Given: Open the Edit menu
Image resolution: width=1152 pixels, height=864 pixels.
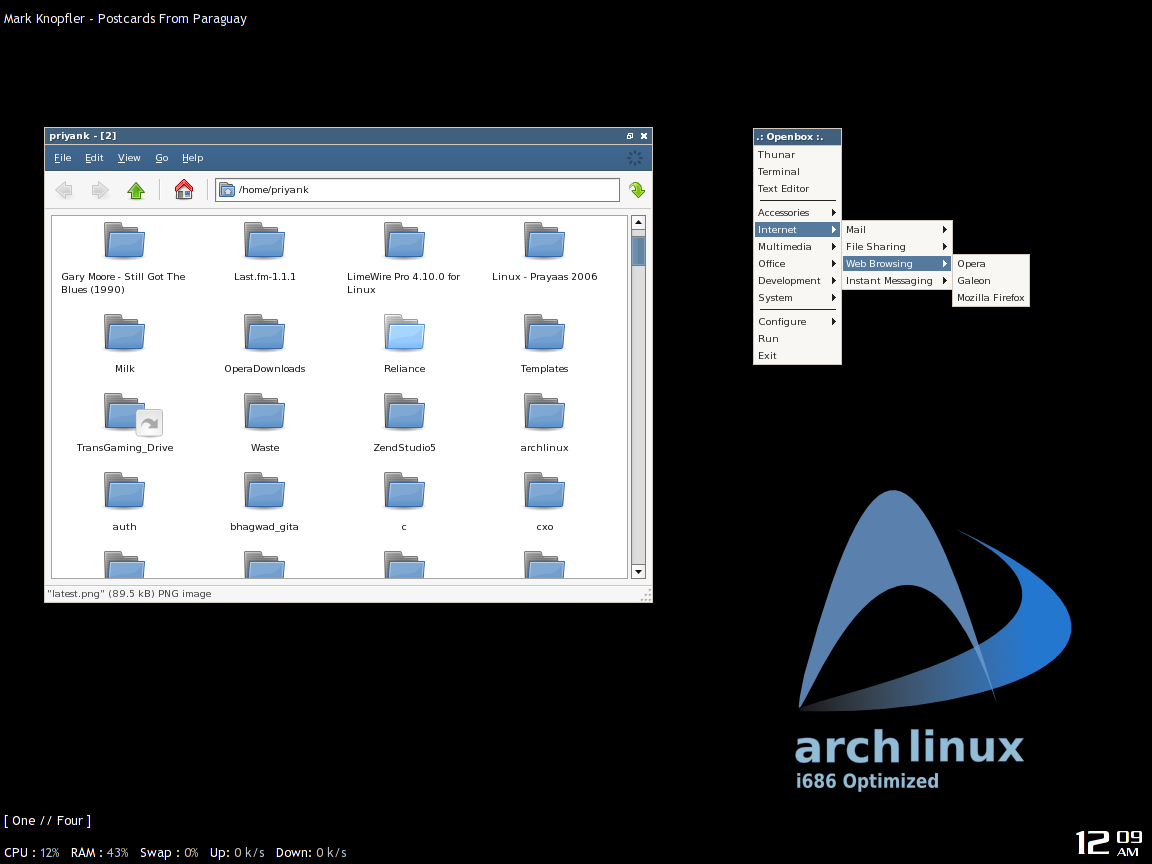Looking at the screenshot, I should pyautogui.click(x=94, y=158).
